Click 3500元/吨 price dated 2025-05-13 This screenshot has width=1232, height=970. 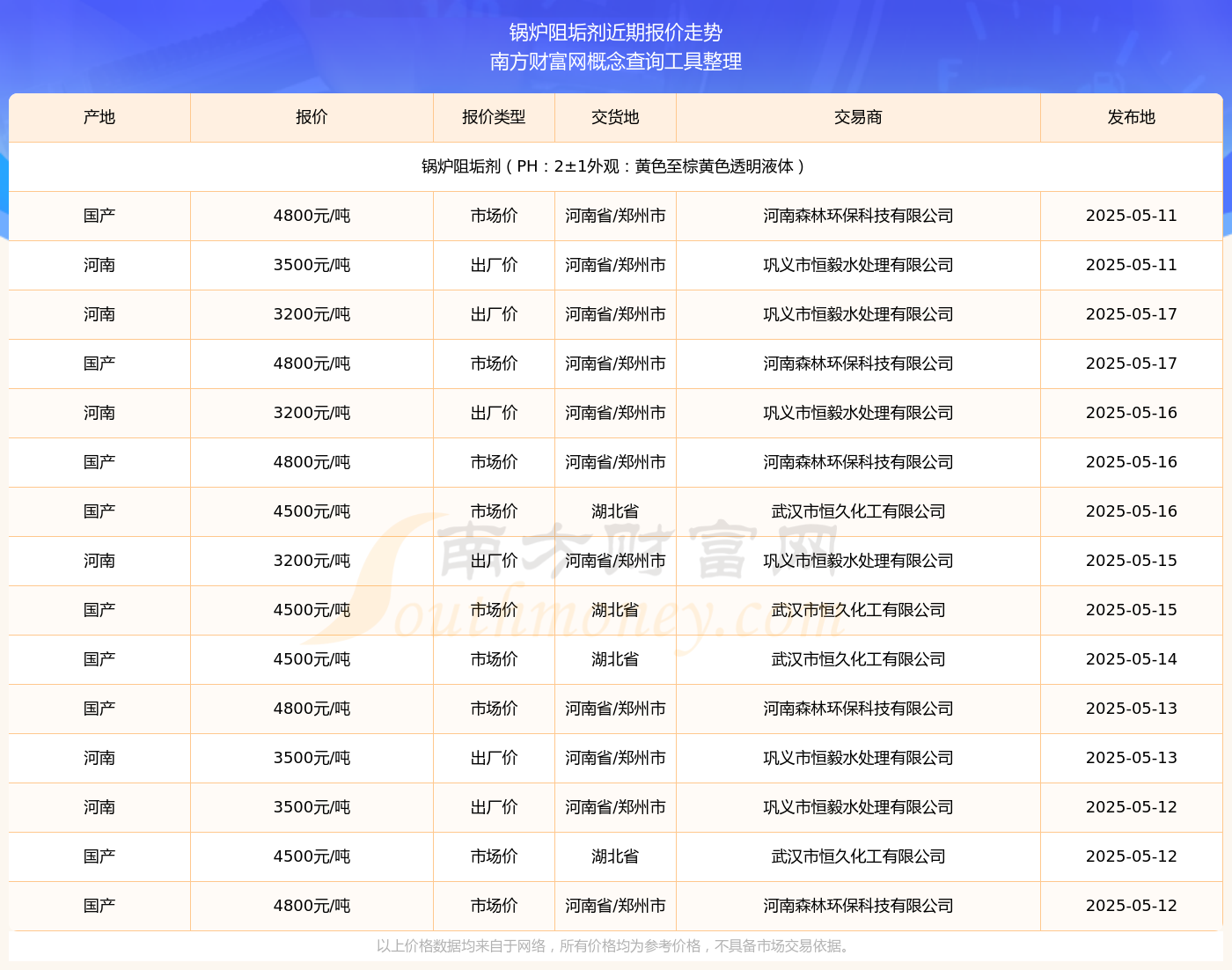click(x=312, y=758)
